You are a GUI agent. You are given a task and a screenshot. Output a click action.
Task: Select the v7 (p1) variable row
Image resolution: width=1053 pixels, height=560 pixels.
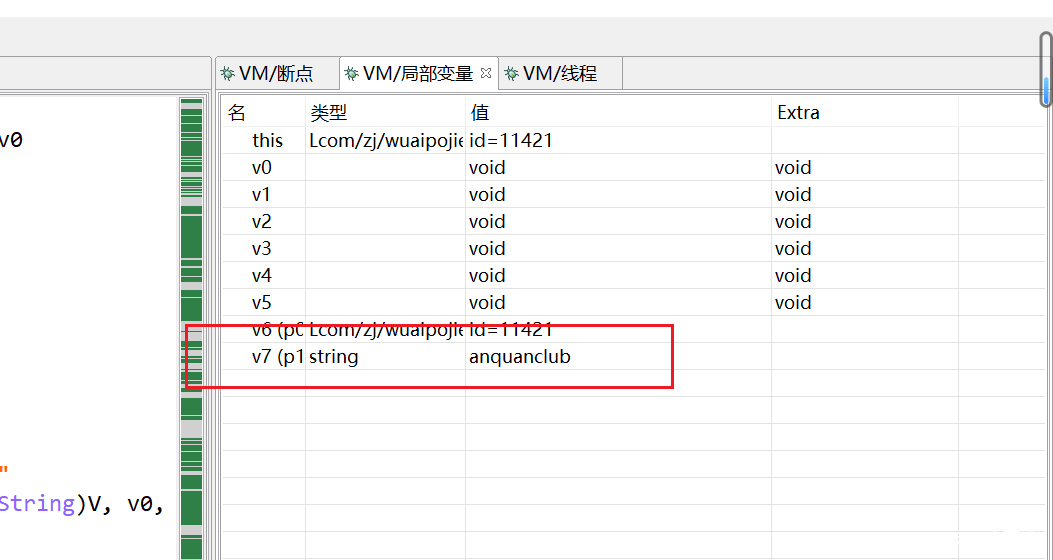[x=277, y=357]
